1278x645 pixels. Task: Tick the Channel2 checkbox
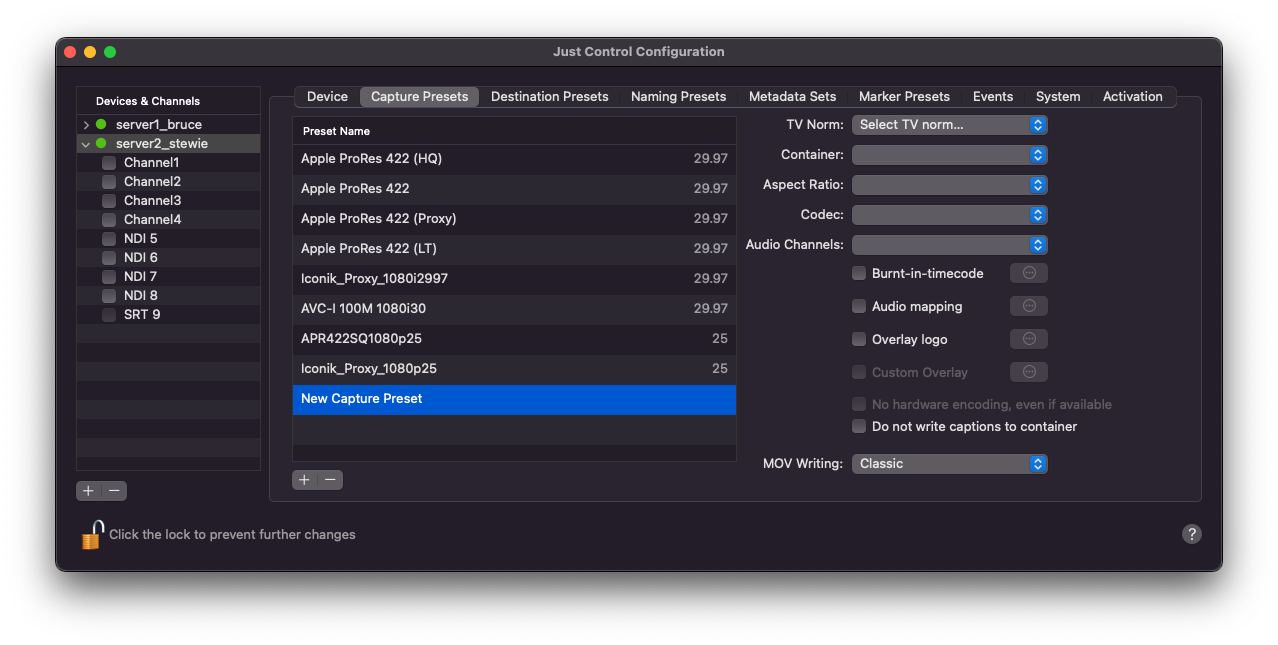click(109, 182)
